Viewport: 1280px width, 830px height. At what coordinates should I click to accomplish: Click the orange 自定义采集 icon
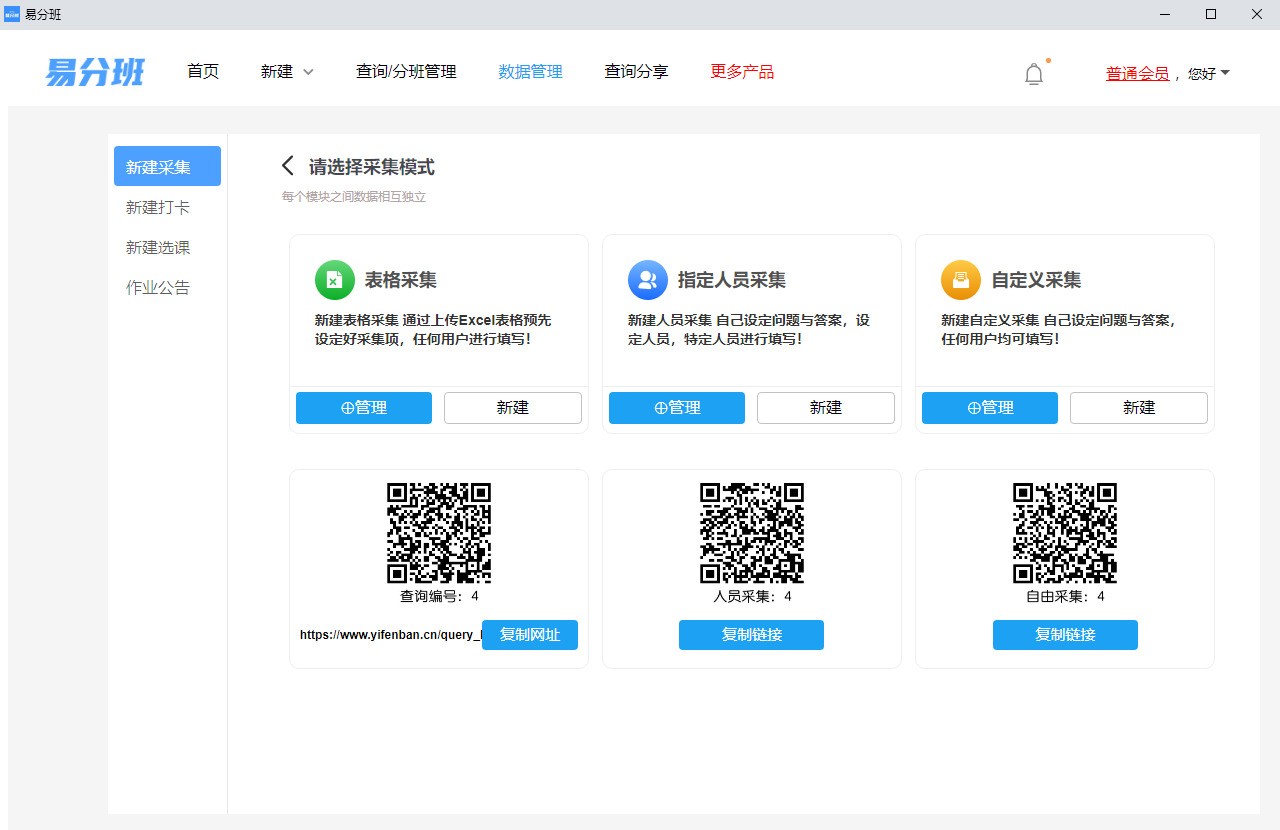click(960, 280)
